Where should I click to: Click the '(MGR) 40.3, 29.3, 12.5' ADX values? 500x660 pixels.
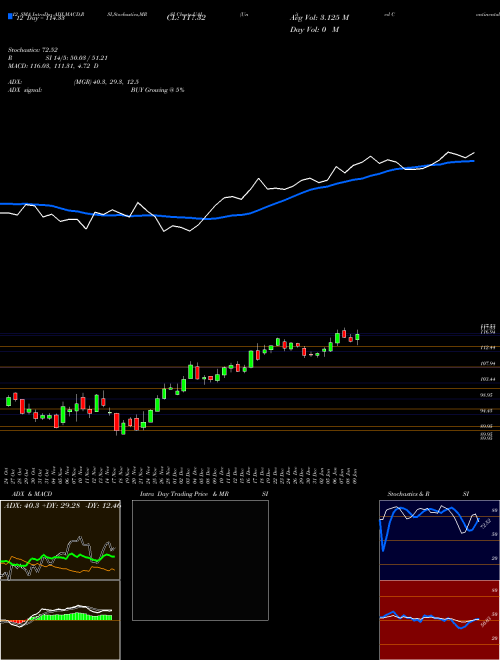click(106, 82)
